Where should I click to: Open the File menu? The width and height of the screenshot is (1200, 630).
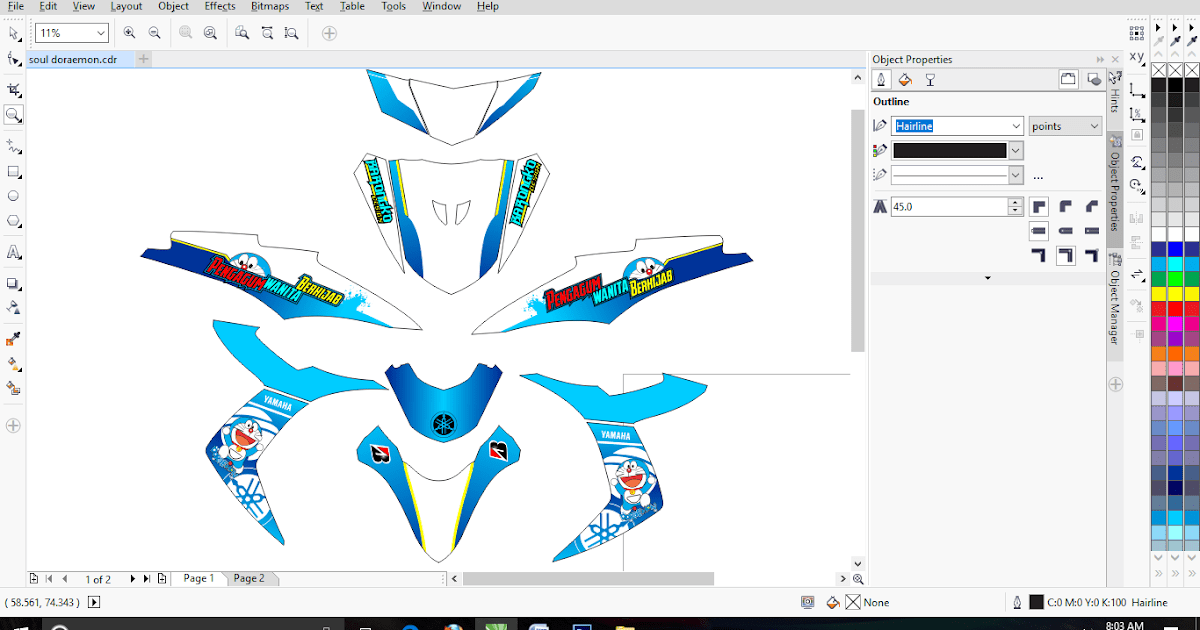point(16,6)
